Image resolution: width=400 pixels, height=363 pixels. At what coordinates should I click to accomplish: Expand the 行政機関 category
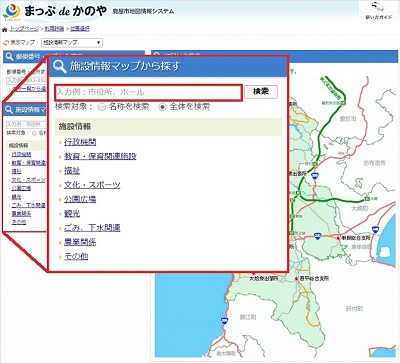coord(80,142)
